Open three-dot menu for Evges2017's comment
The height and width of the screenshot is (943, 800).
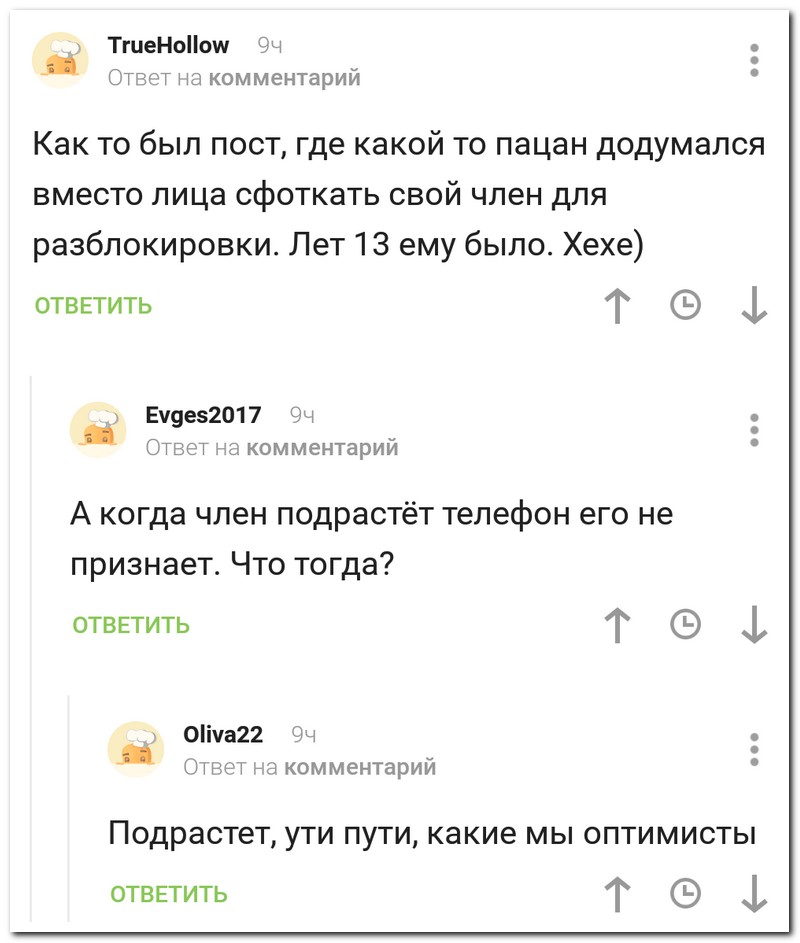(754, 430)
